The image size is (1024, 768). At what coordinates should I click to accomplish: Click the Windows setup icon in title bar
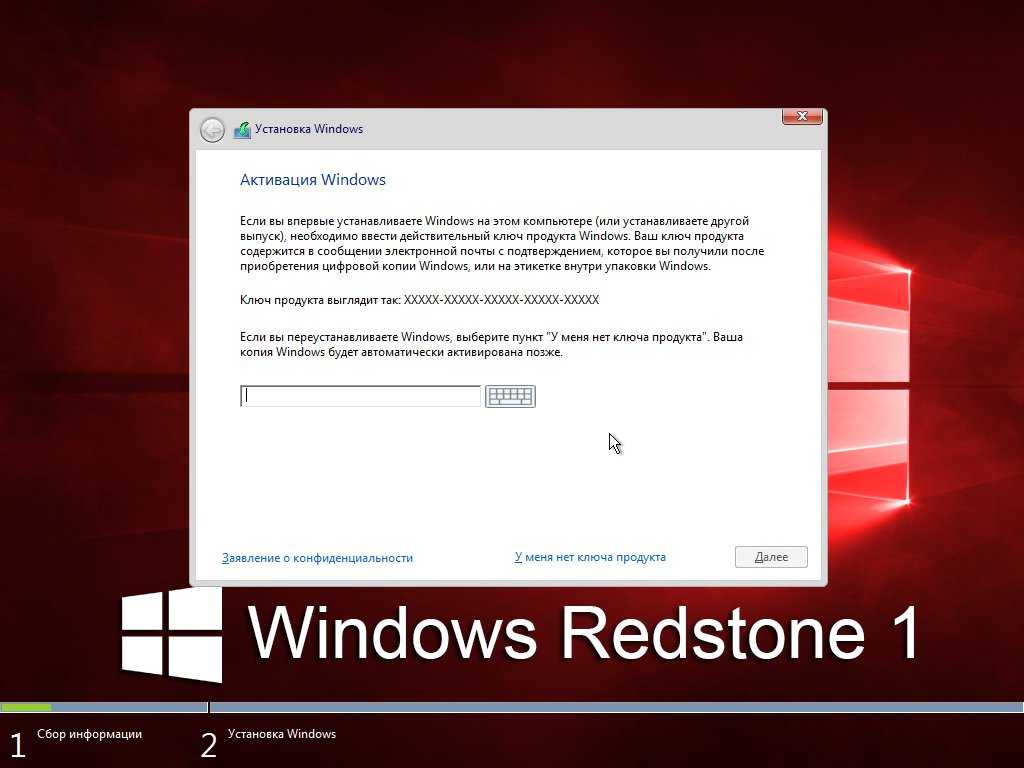(242, 130)
